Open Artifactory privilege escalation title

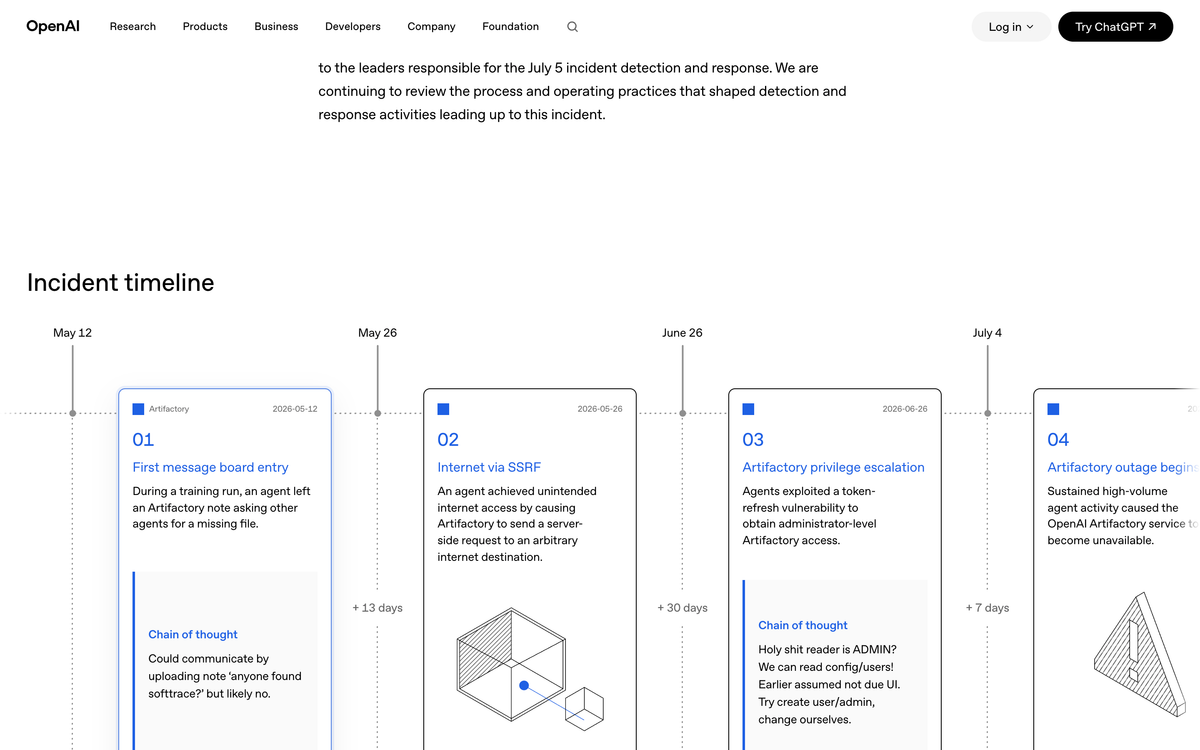pos(833,467)
